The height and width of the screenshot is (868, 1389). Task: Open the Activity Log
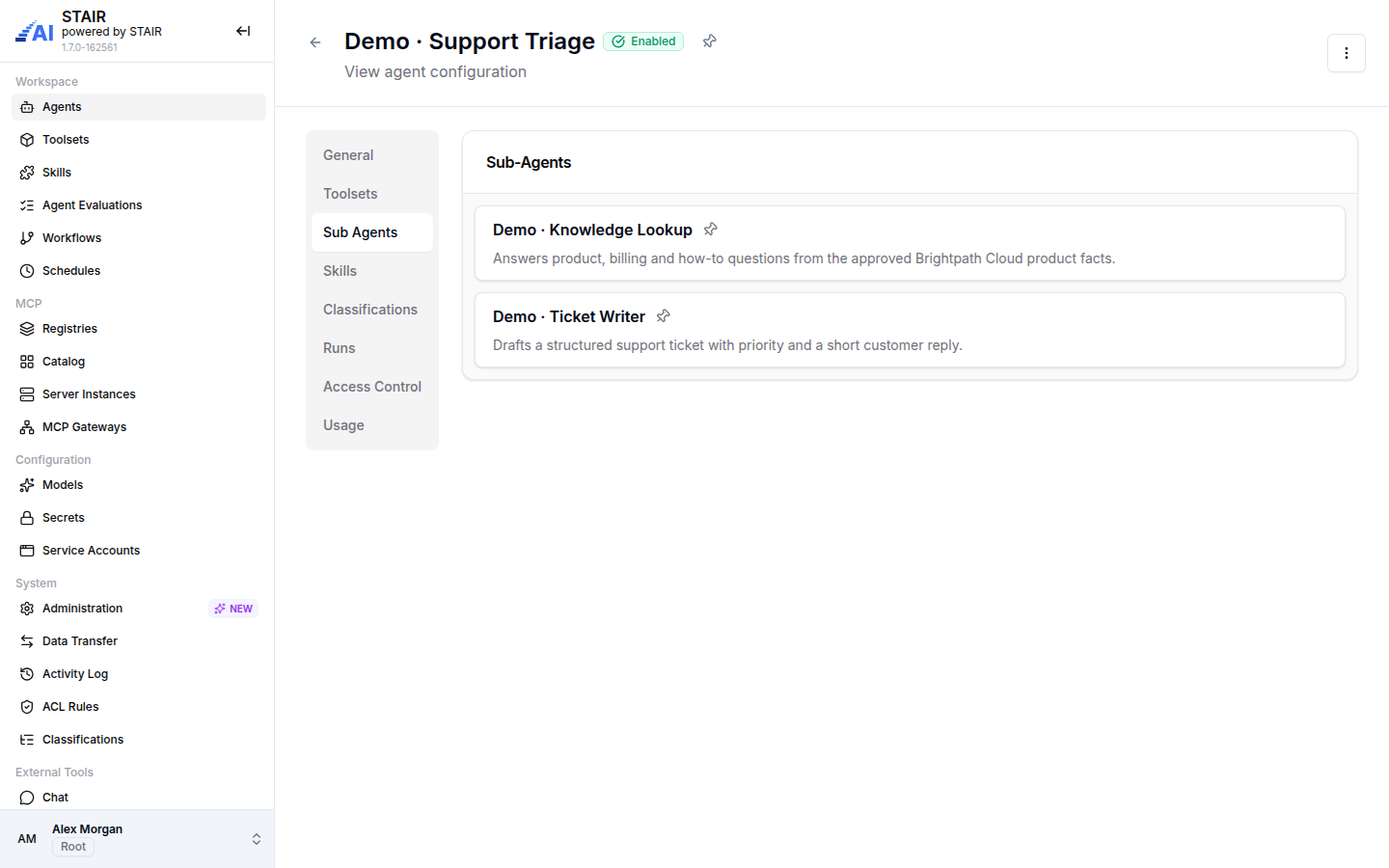pyautogui.click(x=139, y=674)
